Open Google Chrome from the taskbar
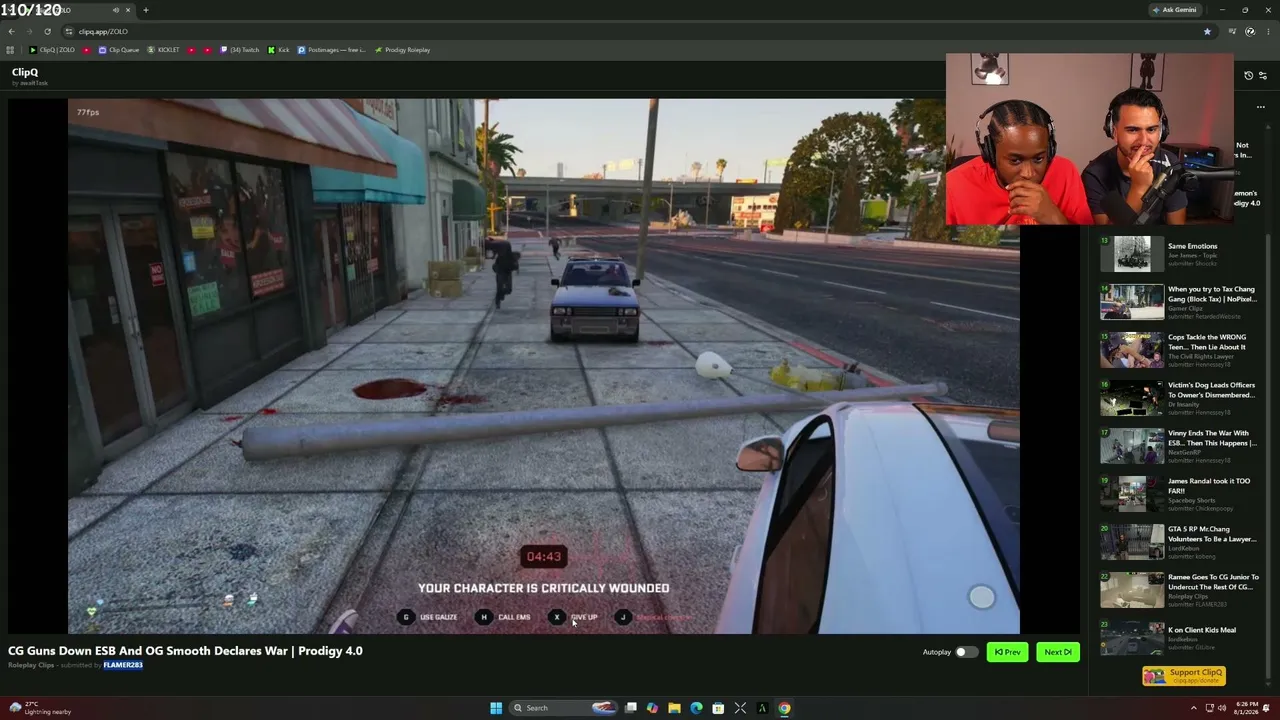 coord(784,708)
